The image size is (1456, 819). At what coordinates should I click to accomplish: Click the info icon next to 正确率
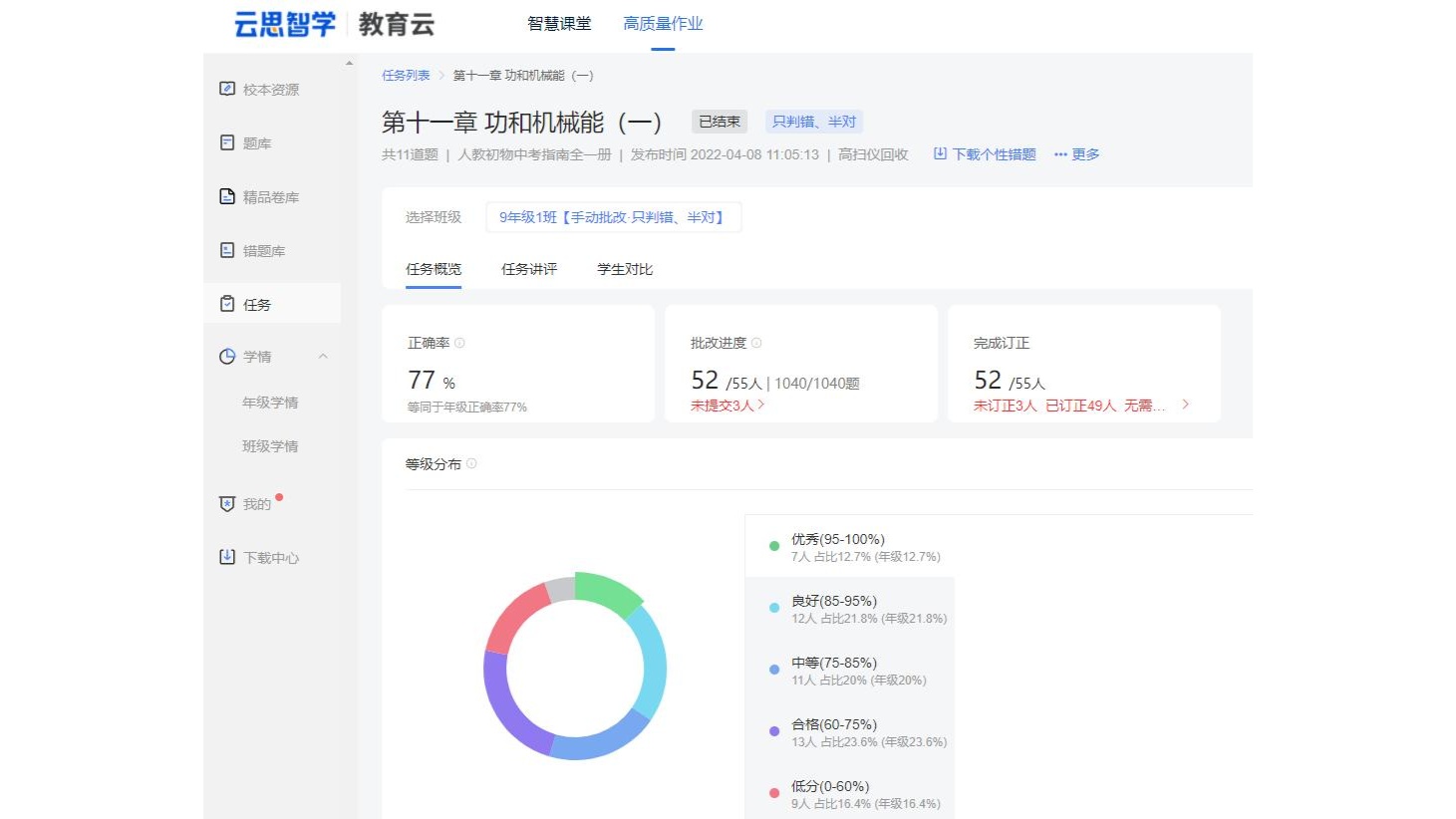[459, 343]
